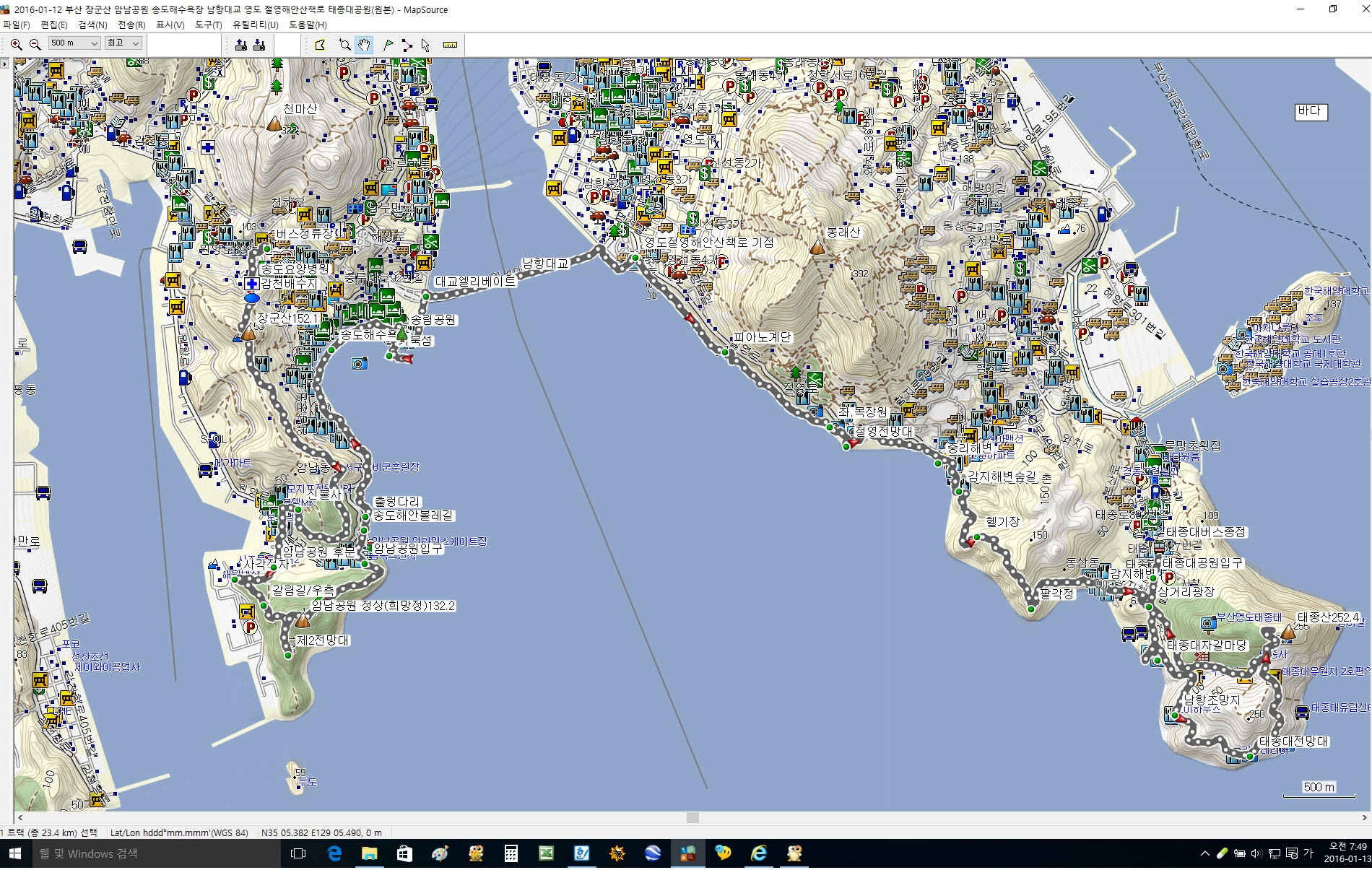The image size is (1372, 870).
Task: Select the Route drawing tool
Action: 407,45
